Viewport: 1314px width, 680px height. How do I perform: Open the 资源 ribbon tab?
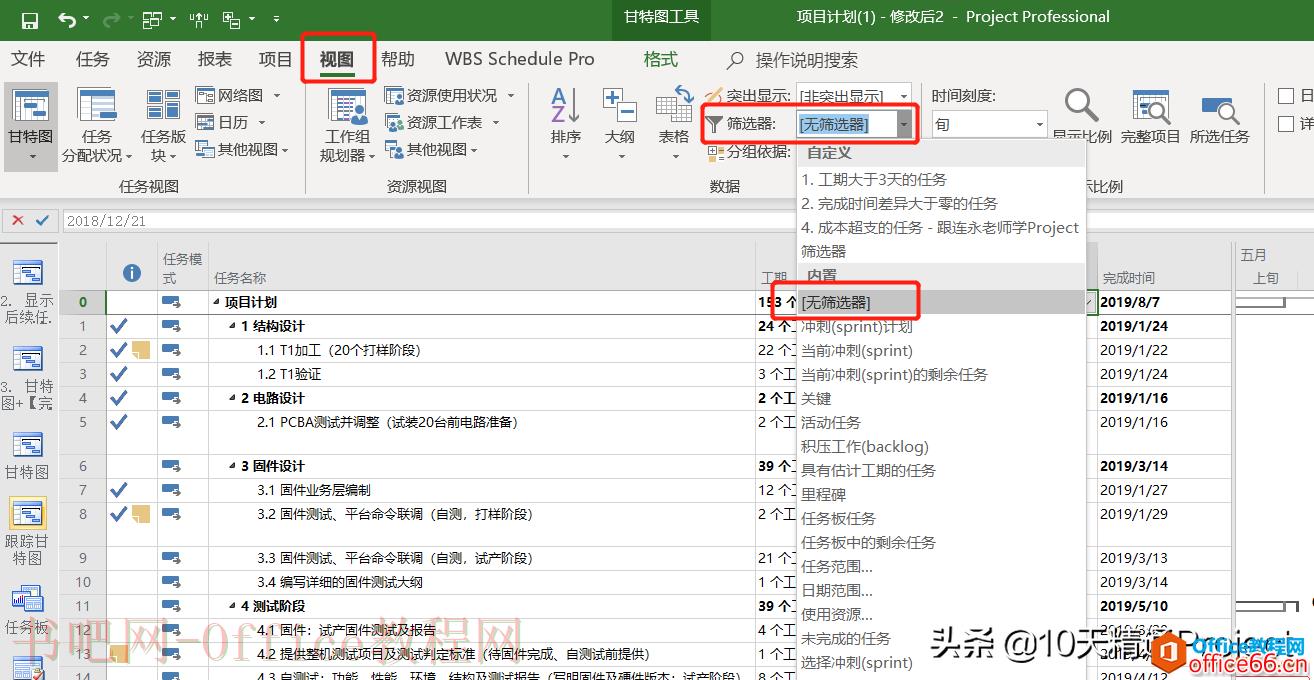154,59
